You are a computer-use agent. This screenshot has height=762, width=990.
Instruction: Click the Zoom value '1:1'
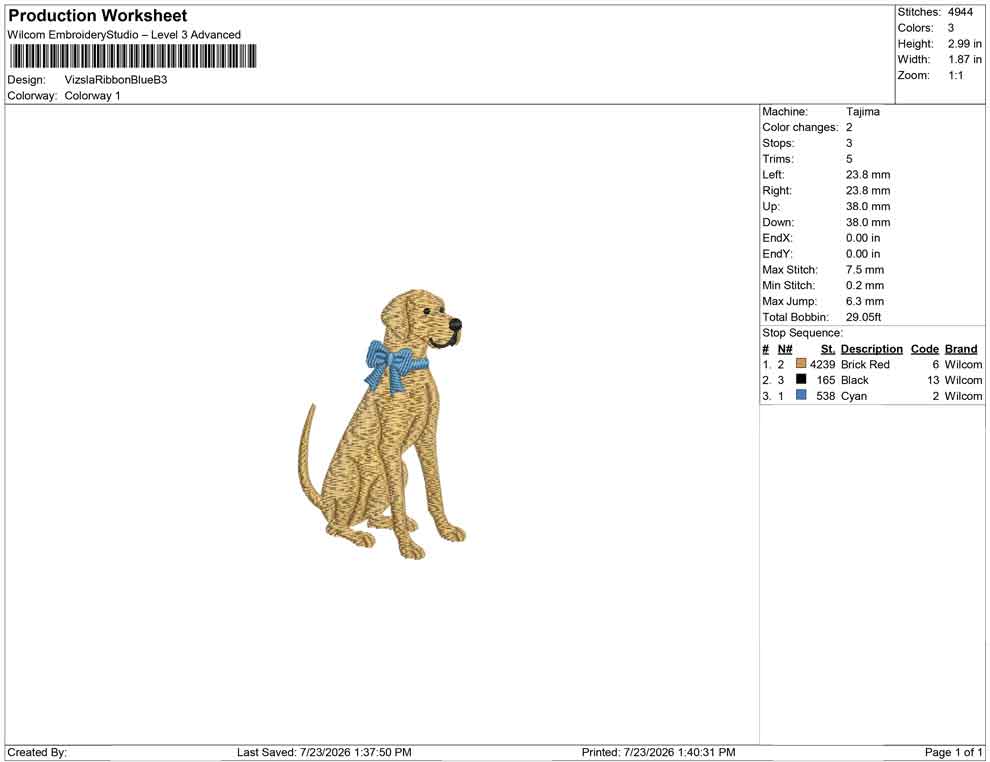[x=956, y=75]
